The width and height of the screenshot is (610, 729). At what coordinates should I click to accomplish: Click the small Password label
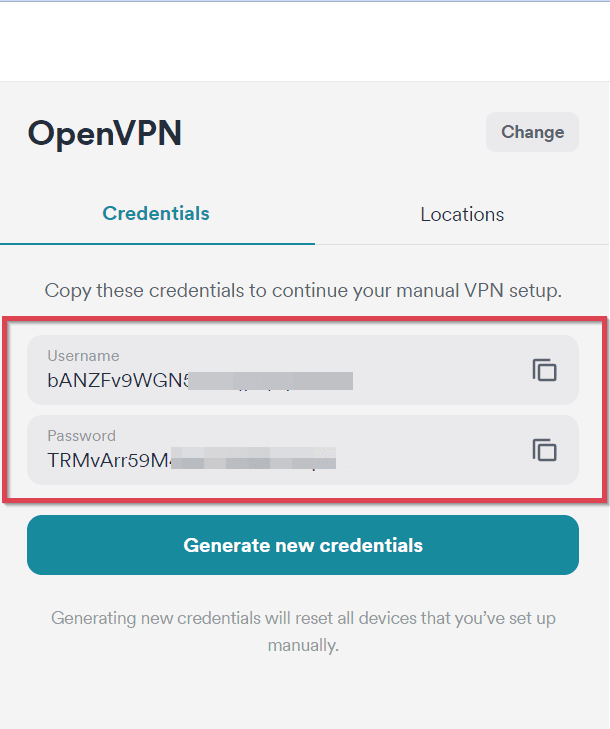pyautogui.click(x=81, y=436)
